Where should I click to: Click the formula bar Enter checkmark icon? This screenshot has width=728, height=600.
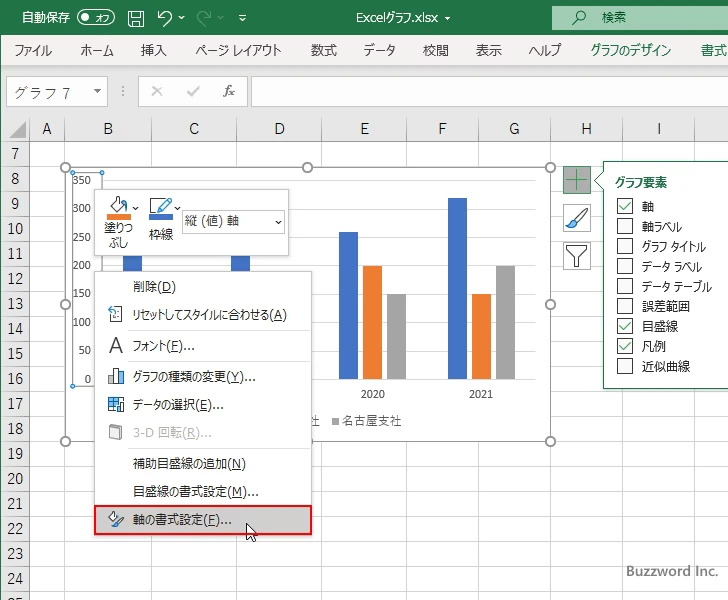pos(193,91)
